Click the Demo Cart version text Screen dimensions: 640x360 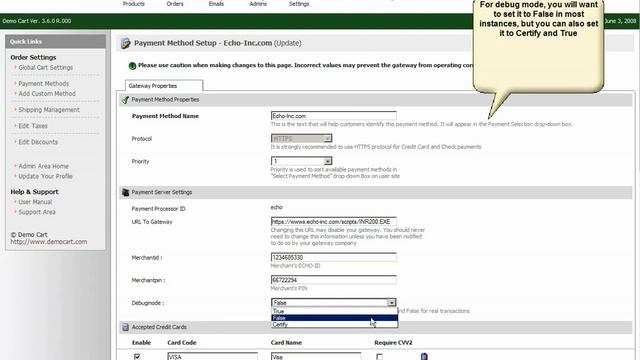[x=37, y=21]
